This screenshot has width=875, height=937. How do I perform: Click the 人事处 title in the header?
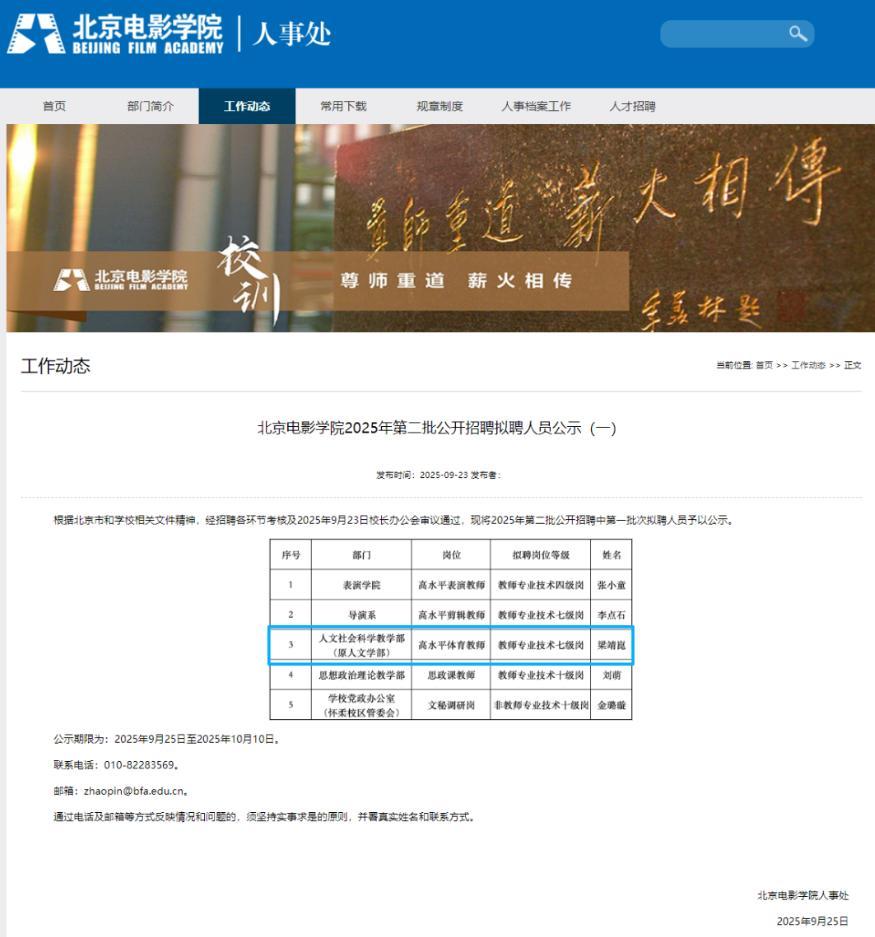292,34
